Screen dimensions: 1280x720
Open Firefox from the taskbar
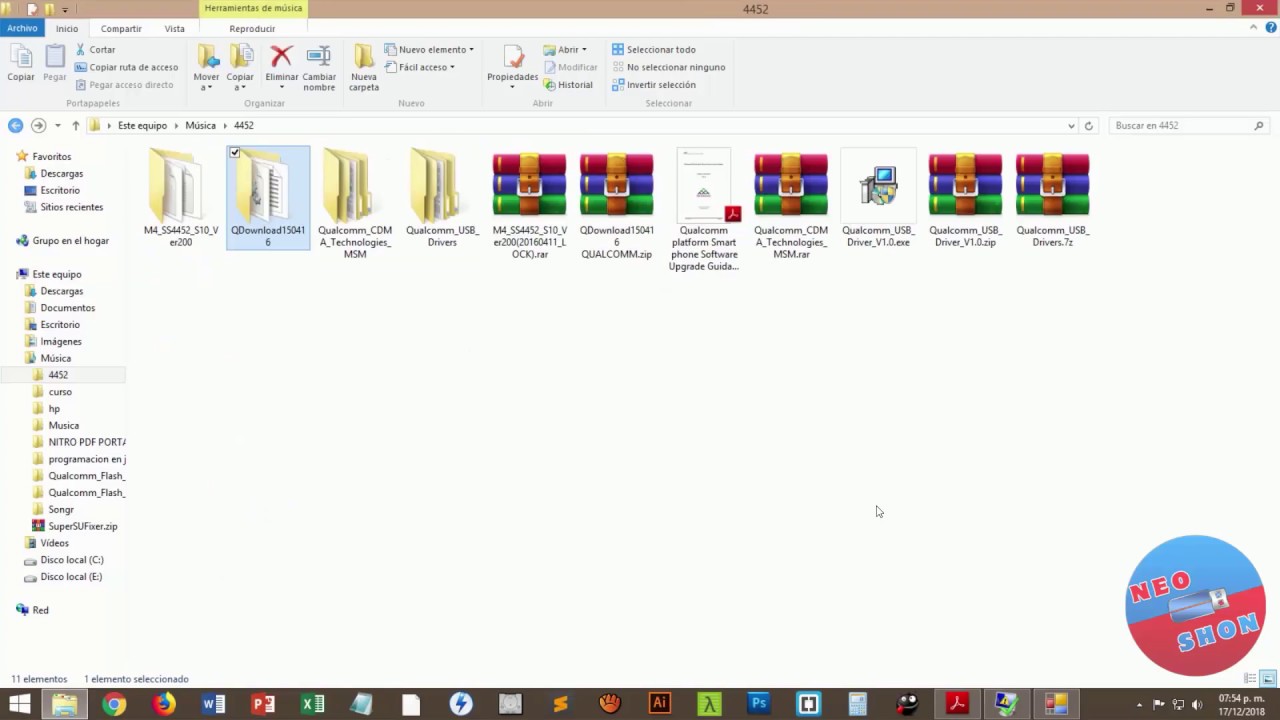(x=164, y=704)
